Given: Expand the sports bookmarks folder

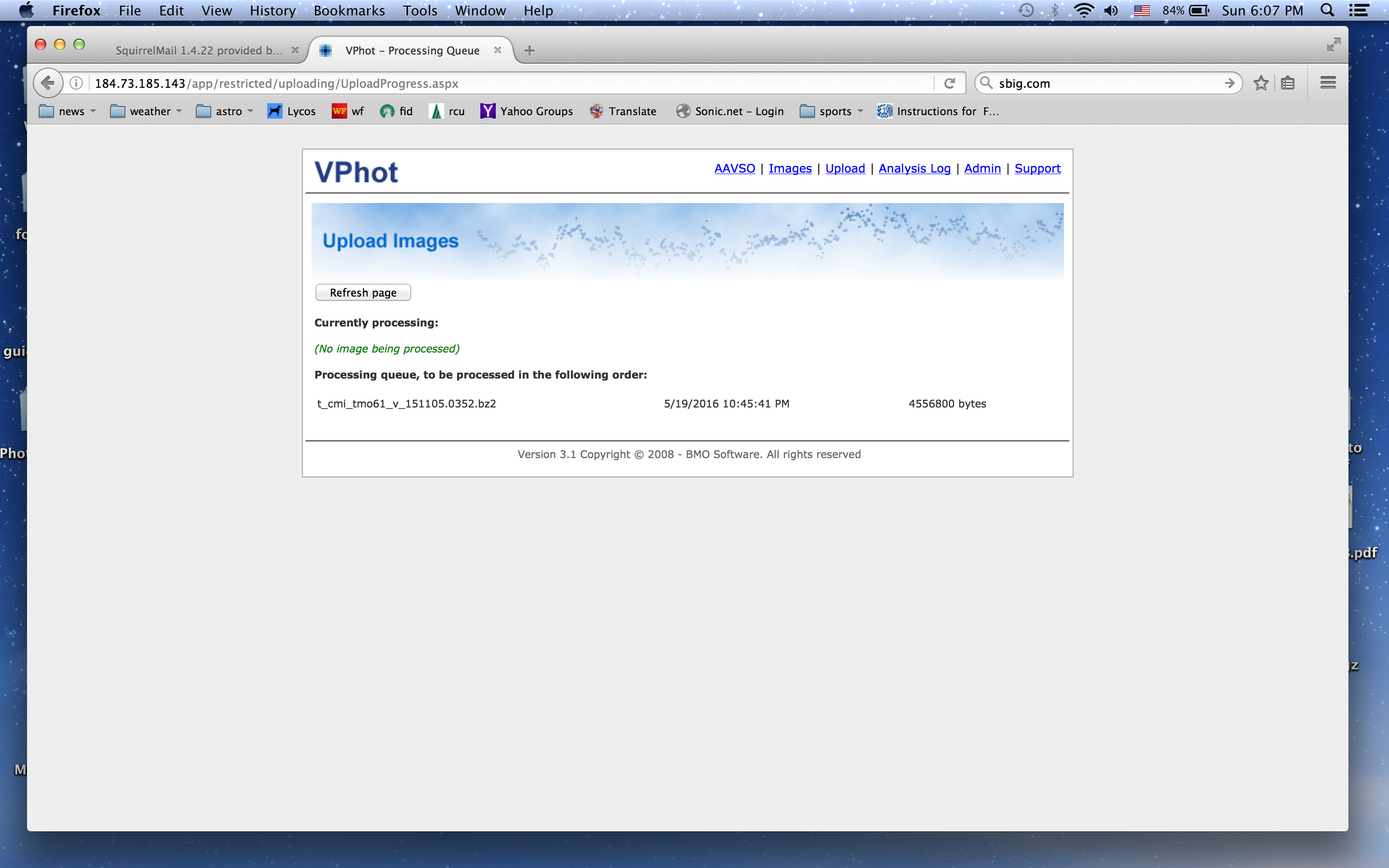Looking at the screenshot, I should pos(831,111).
